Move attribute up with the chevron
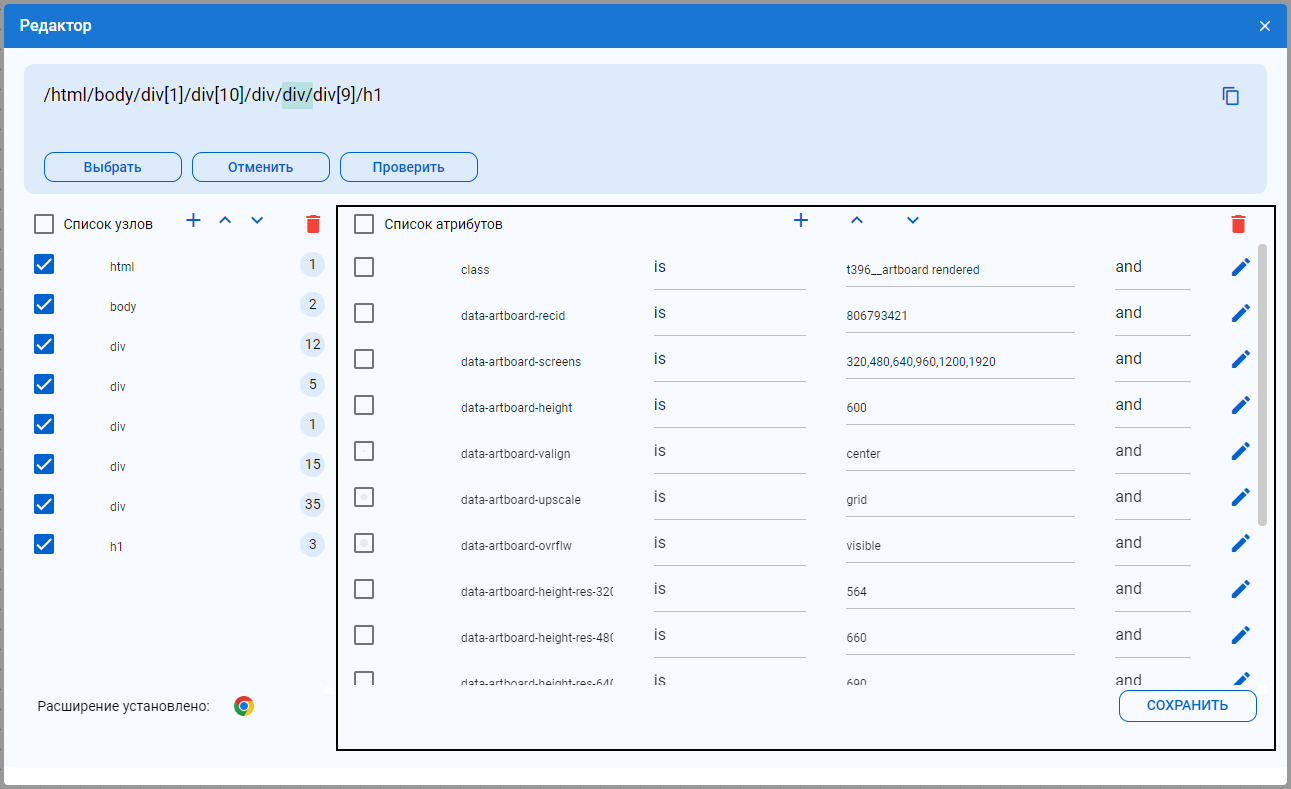This screenshot has width=1291, height=789. pos(856,220)
